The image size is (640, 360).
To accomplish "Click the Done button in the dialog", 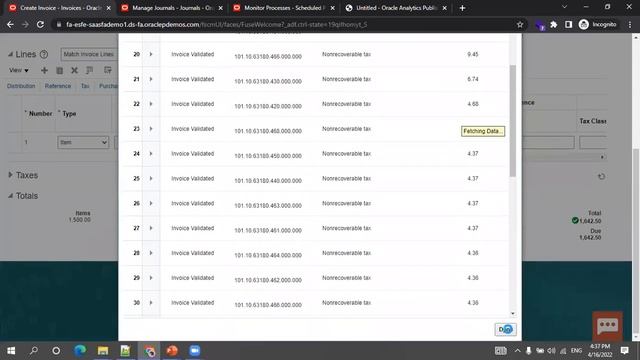I will coord(505,329).
